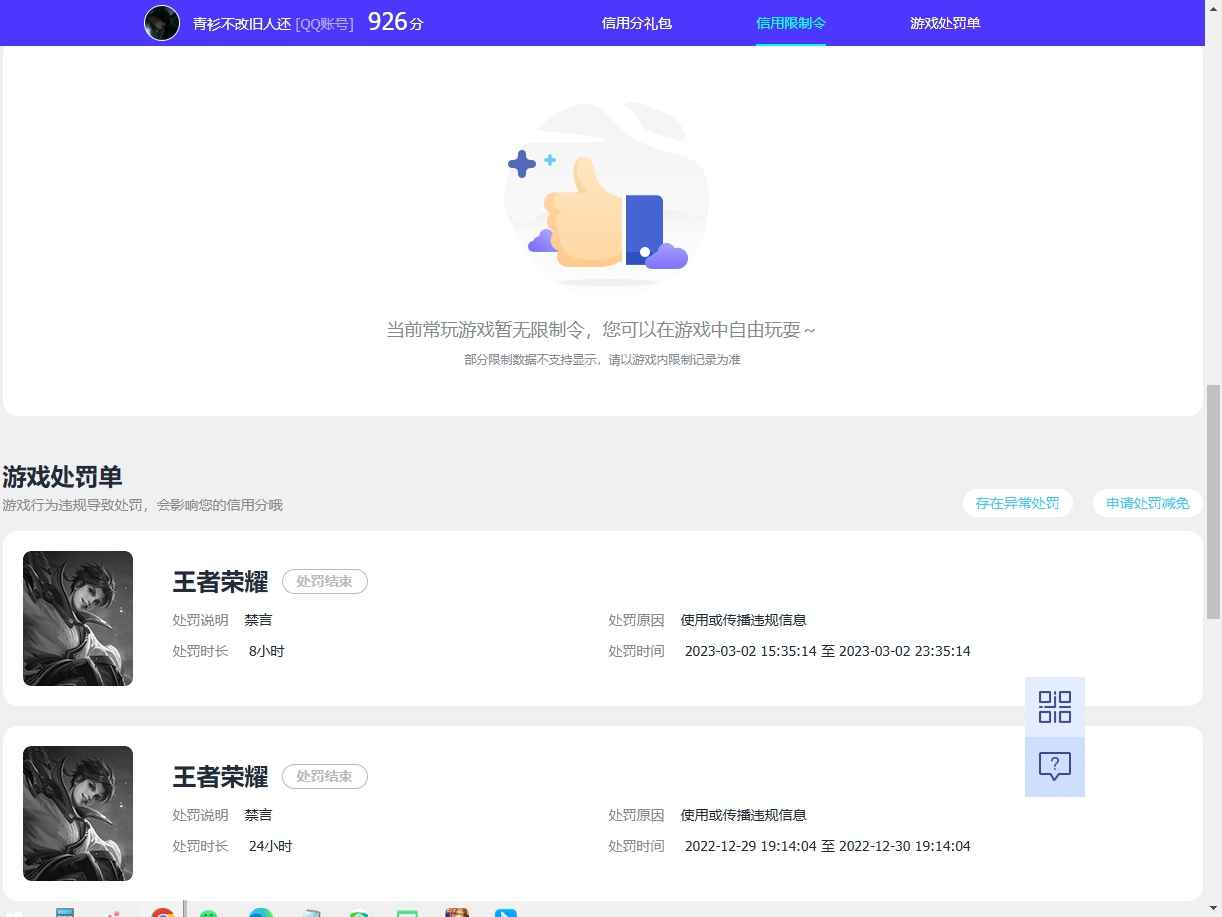Click the hero thumbnail of the 2022-12-29 record
Image resolution: width=1222 pixels, height=917 pixels.
pos(78,813)
